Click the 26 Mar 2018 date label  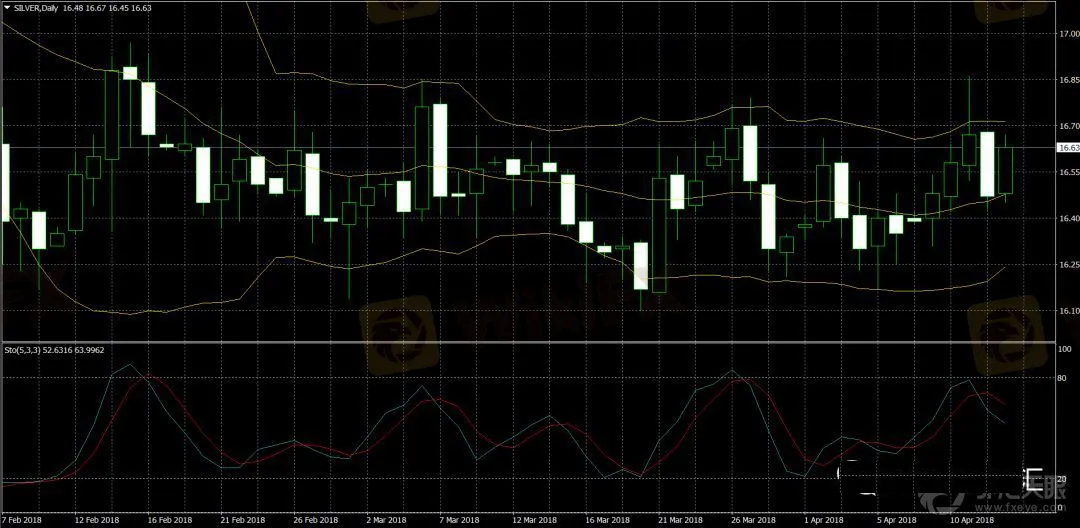[752, 520]
